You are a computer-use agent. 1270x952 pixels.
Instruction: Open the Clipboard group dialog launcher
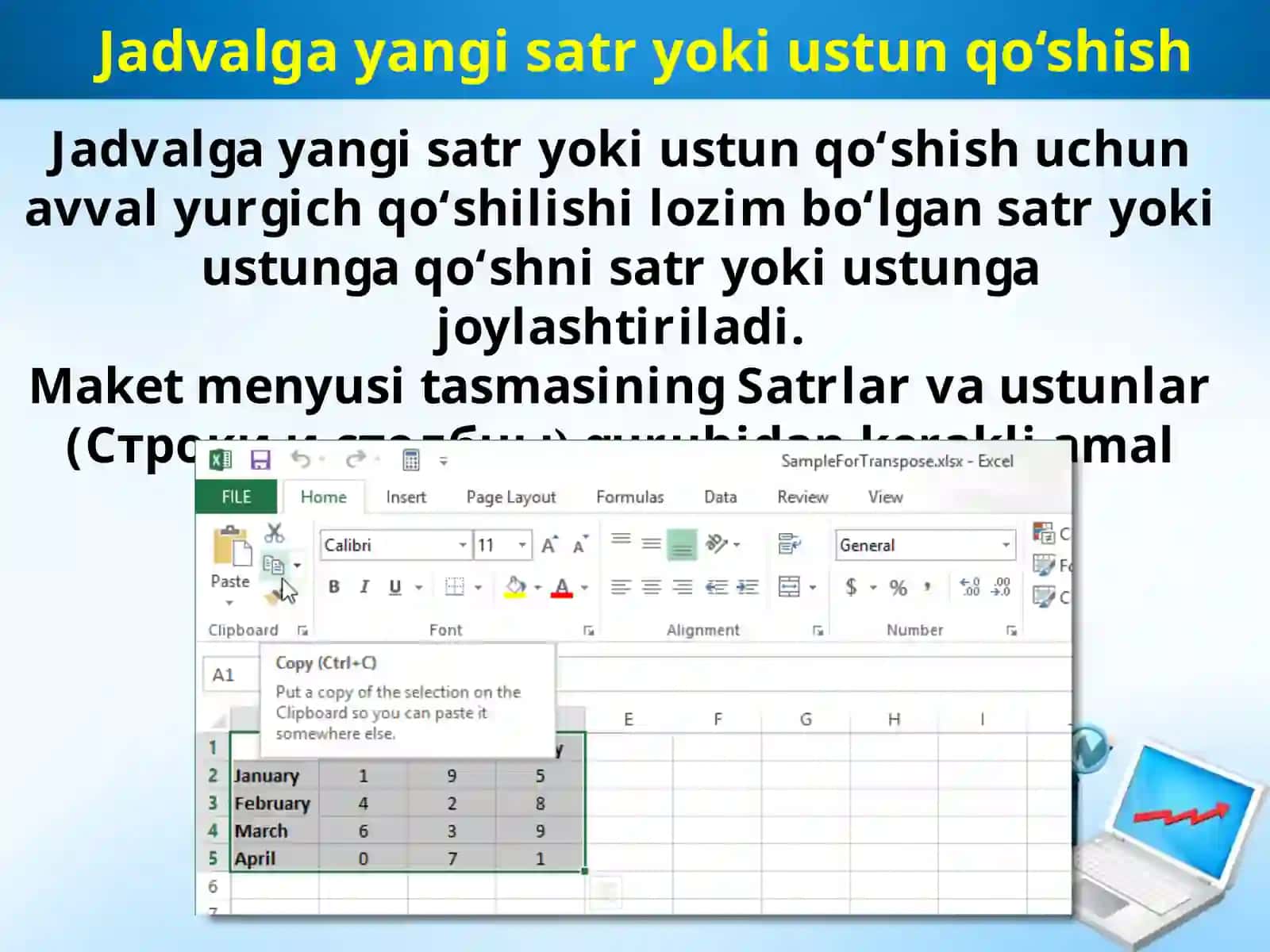coord(302,631)
